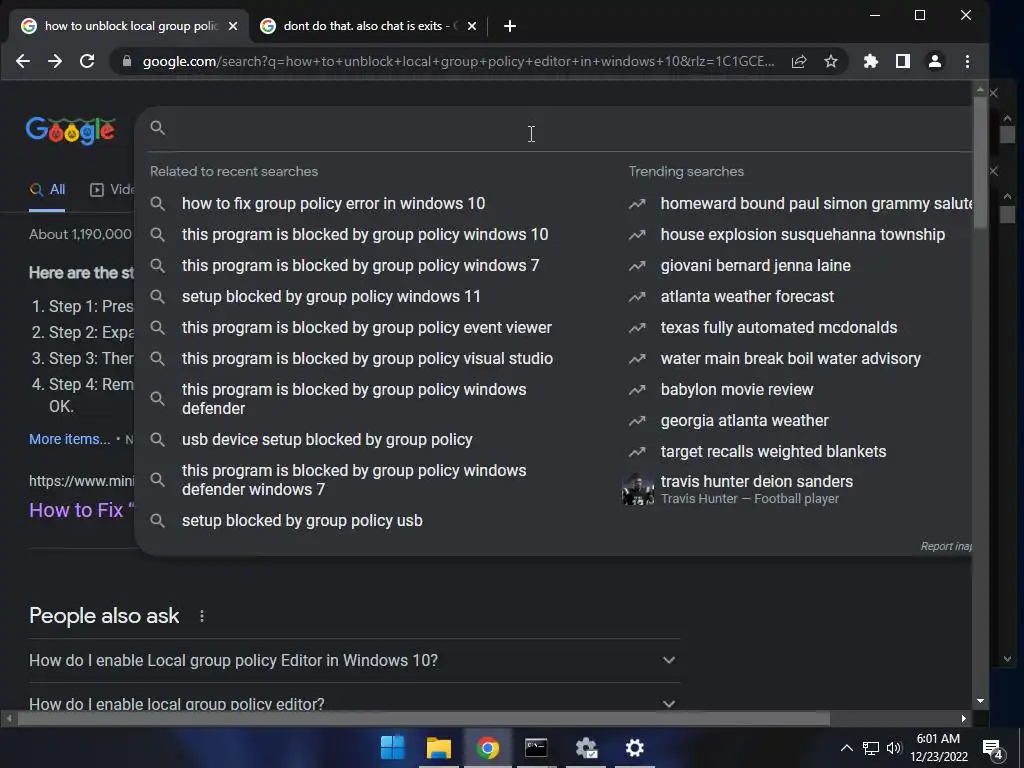Click the Chrome icon in the taskbar
The width and height of the screenshot is (1024, 768).
pyautogui.click(x=487, y=747)
